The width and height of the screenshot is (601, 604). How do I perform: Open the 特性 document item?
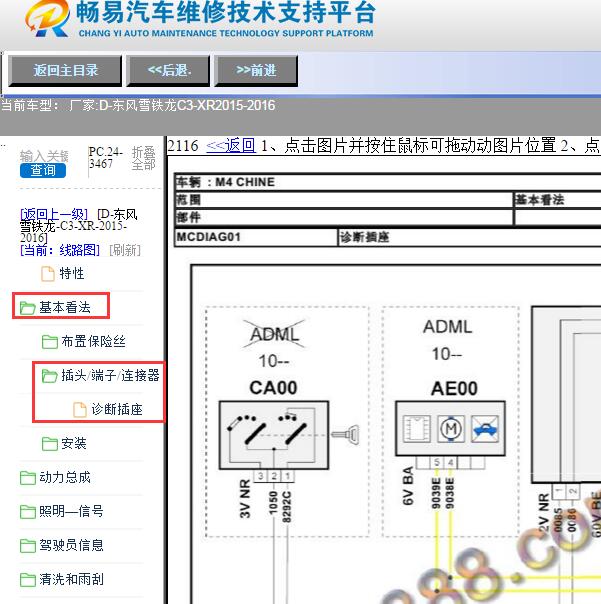[x=72, y=273]
